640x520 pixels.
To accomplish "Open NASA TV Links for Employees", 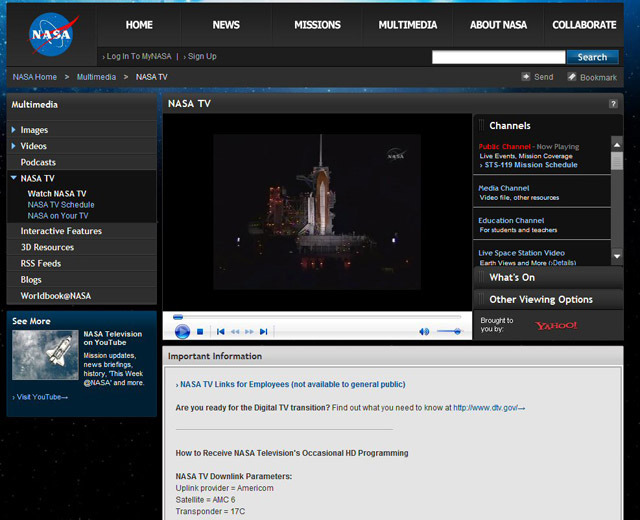I will click(293, 384).
